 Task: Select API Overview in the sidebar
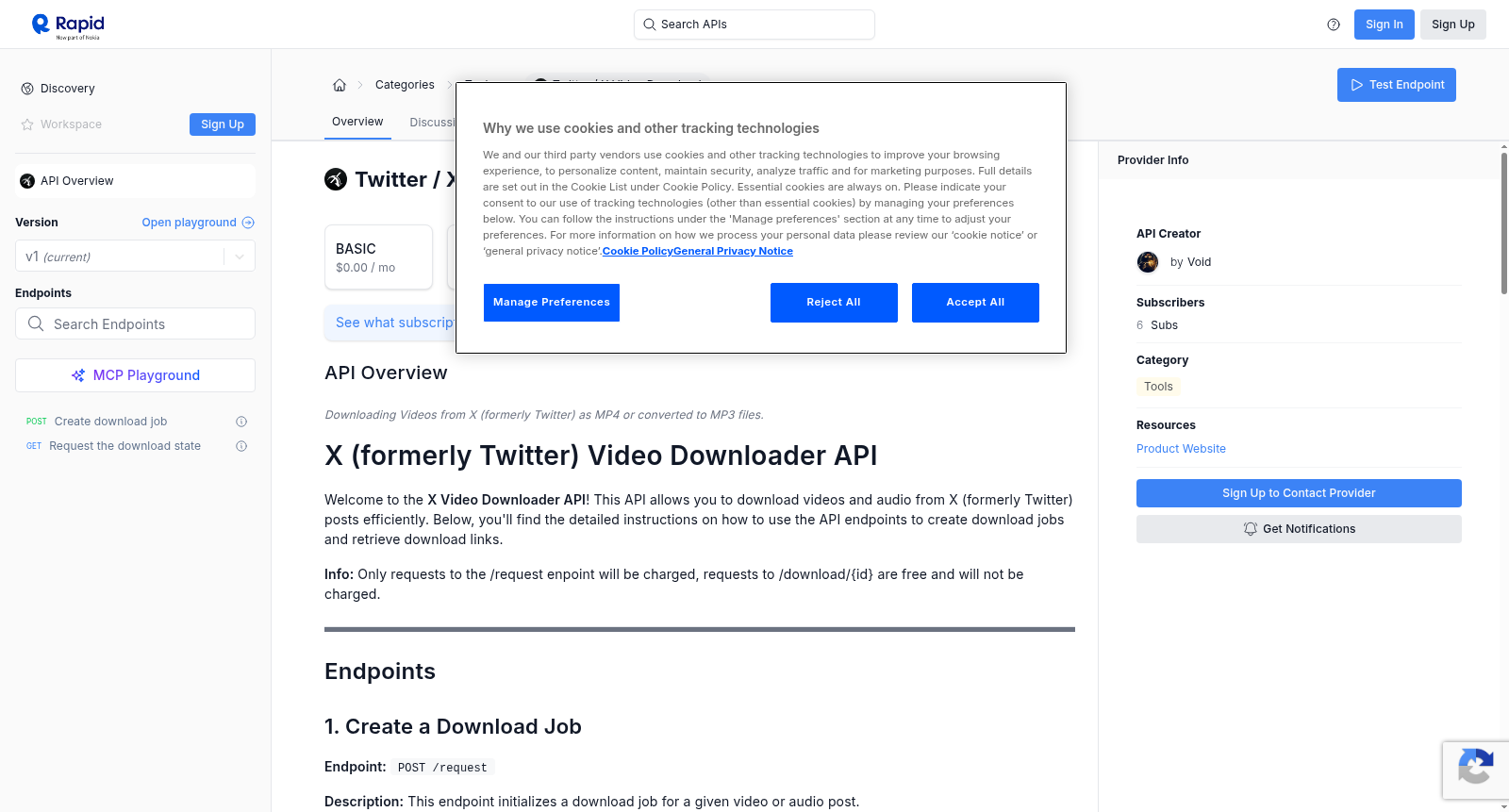(x=135, y=181)
